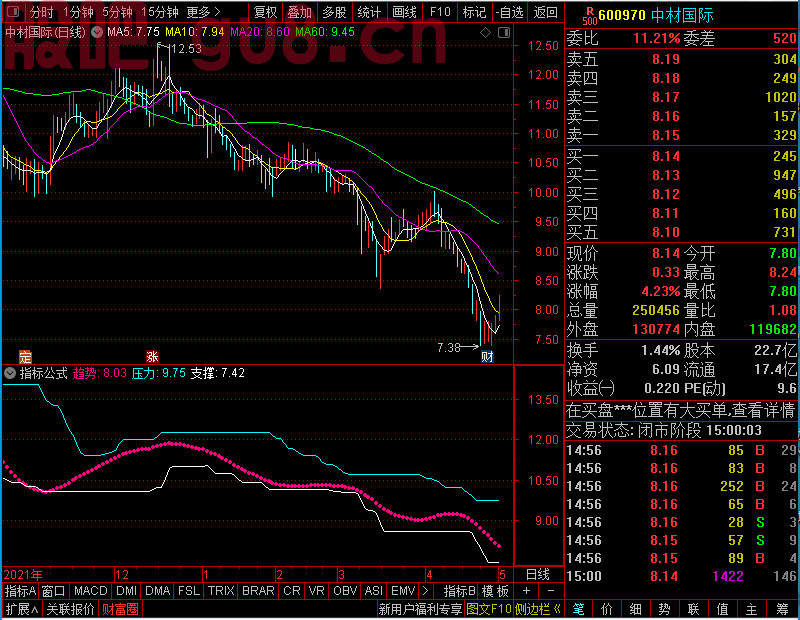Screen dimensions: 800x620
Task: Click the 卖三 row at price 8.17
Action: point(681,97)
